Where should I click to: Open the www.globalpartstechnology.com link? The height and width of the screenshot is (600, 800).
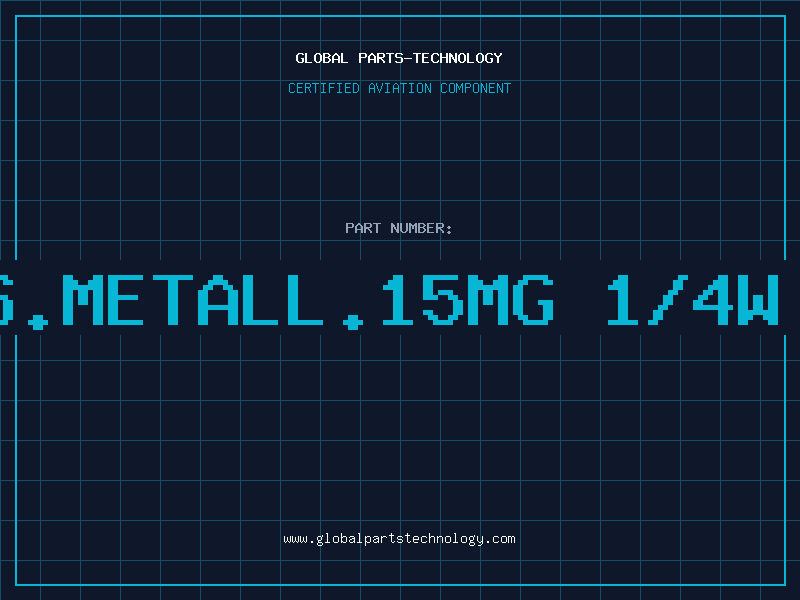(x=399, y=539)
